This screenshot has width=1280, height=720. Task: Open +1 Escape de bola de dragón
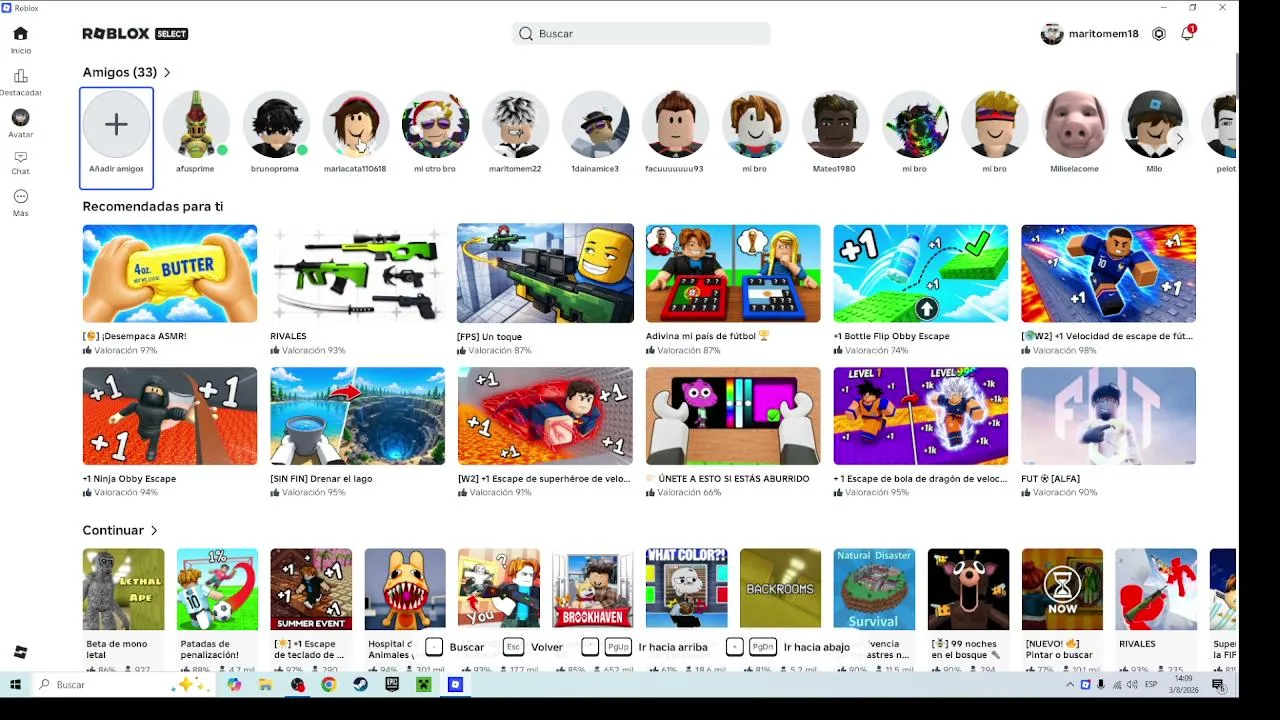coord(921,416)
